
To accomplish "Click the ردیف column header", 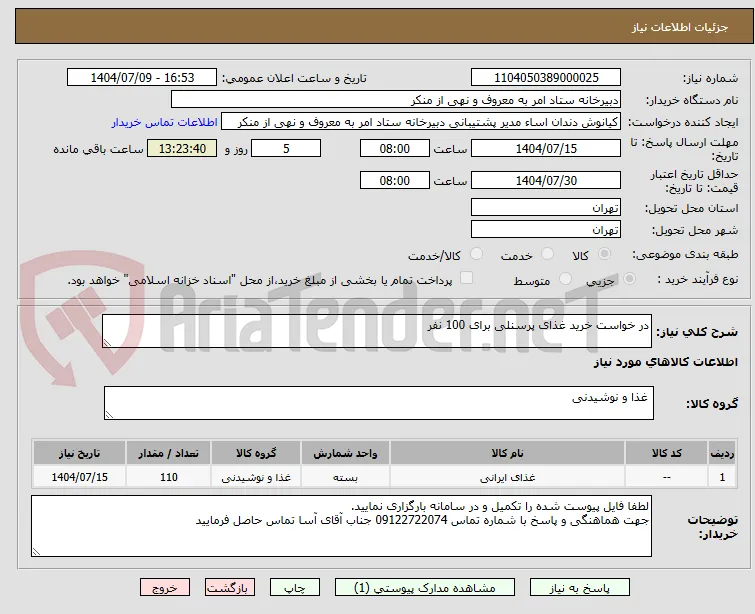I will point(722,453).
